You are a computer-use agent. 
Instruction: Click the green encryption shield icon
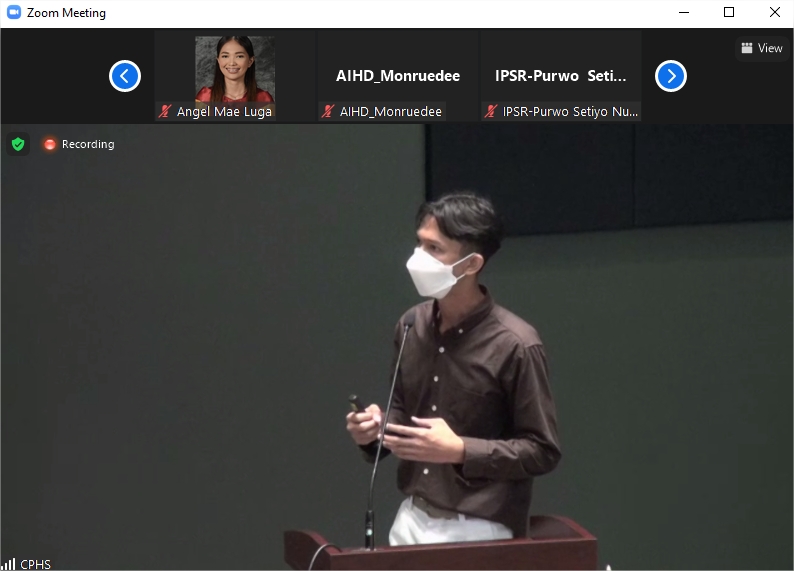pos(17,144)
